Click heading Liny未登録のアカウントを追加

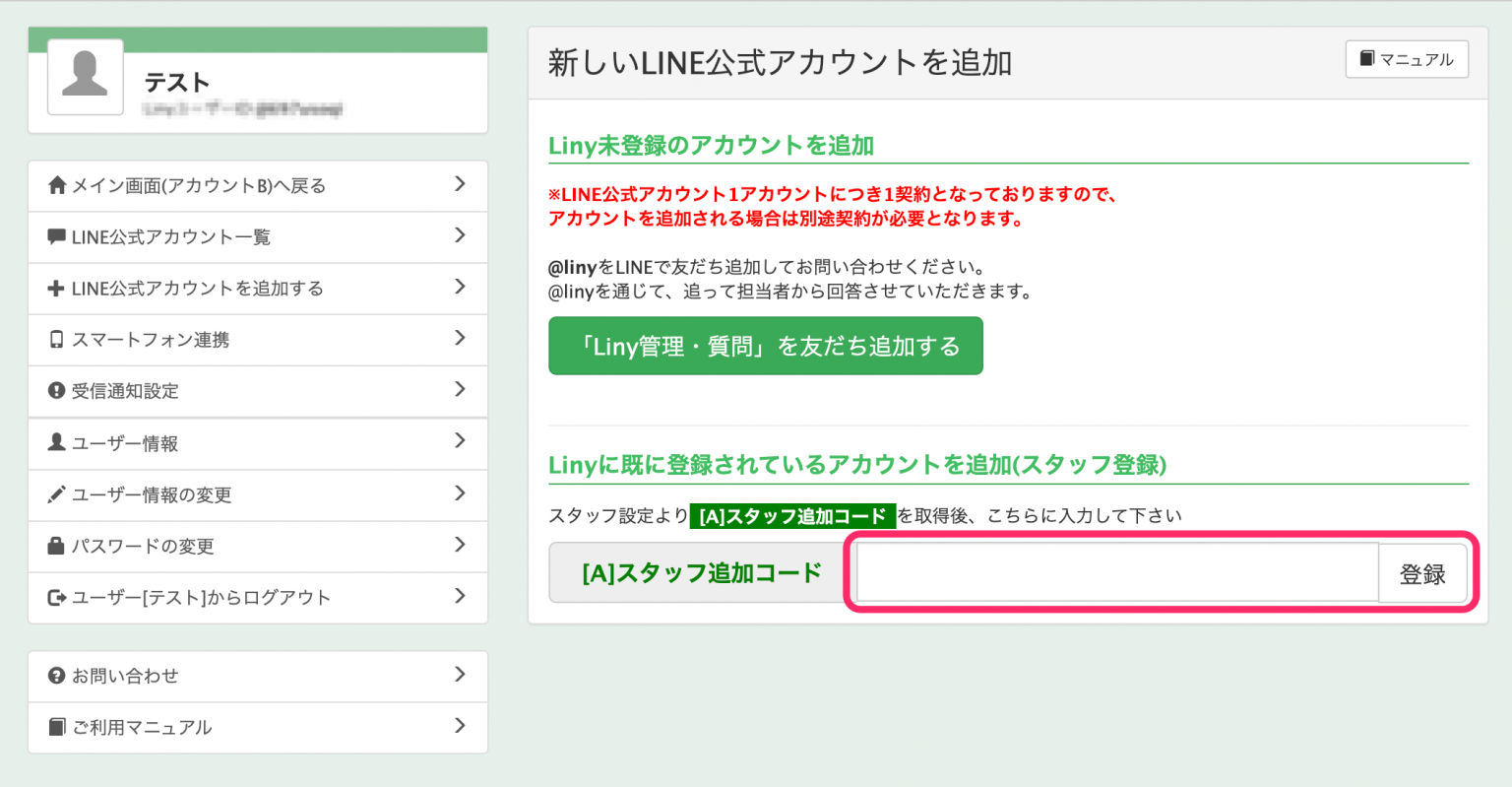coord(711,146)
